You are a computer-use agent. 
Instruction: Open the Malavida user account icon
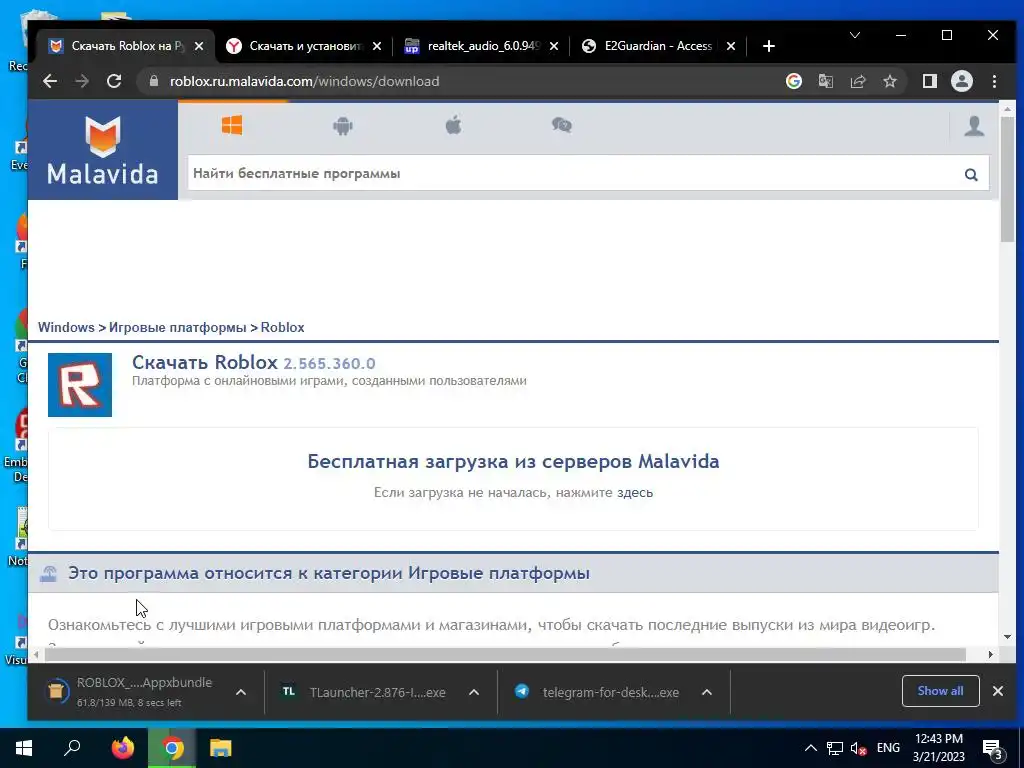(974, 125)
